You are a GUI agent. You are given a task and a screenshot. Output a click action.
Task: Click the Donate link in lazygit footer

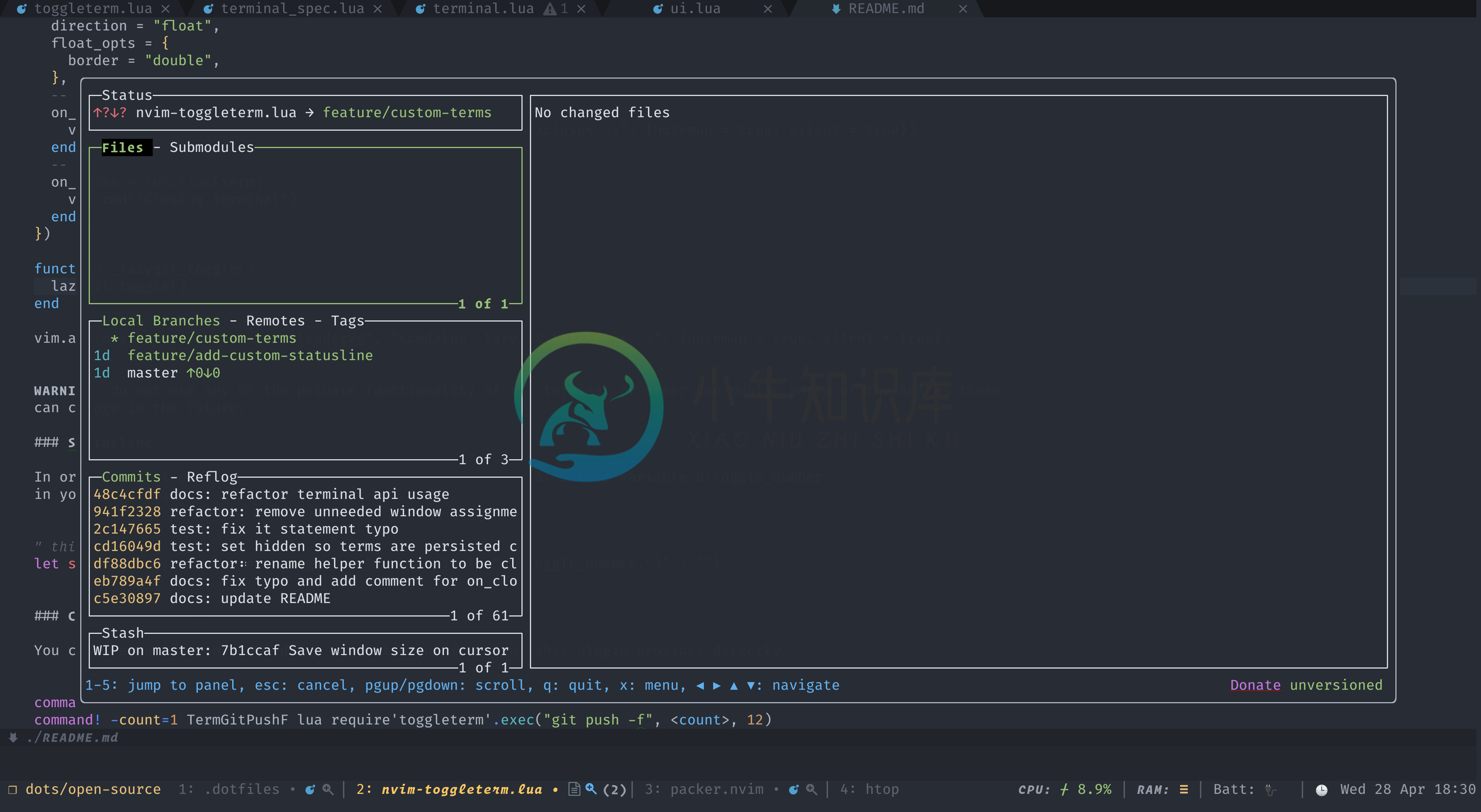[x=1256, y=685]
